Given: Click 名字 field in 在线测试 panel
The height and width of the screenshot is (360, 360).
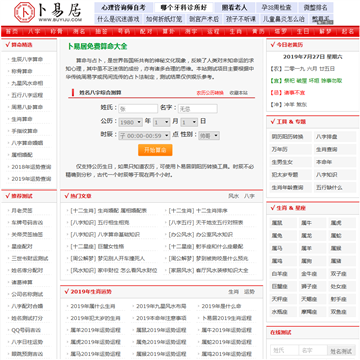Looking at the screenshot, I should pos(313,350).
